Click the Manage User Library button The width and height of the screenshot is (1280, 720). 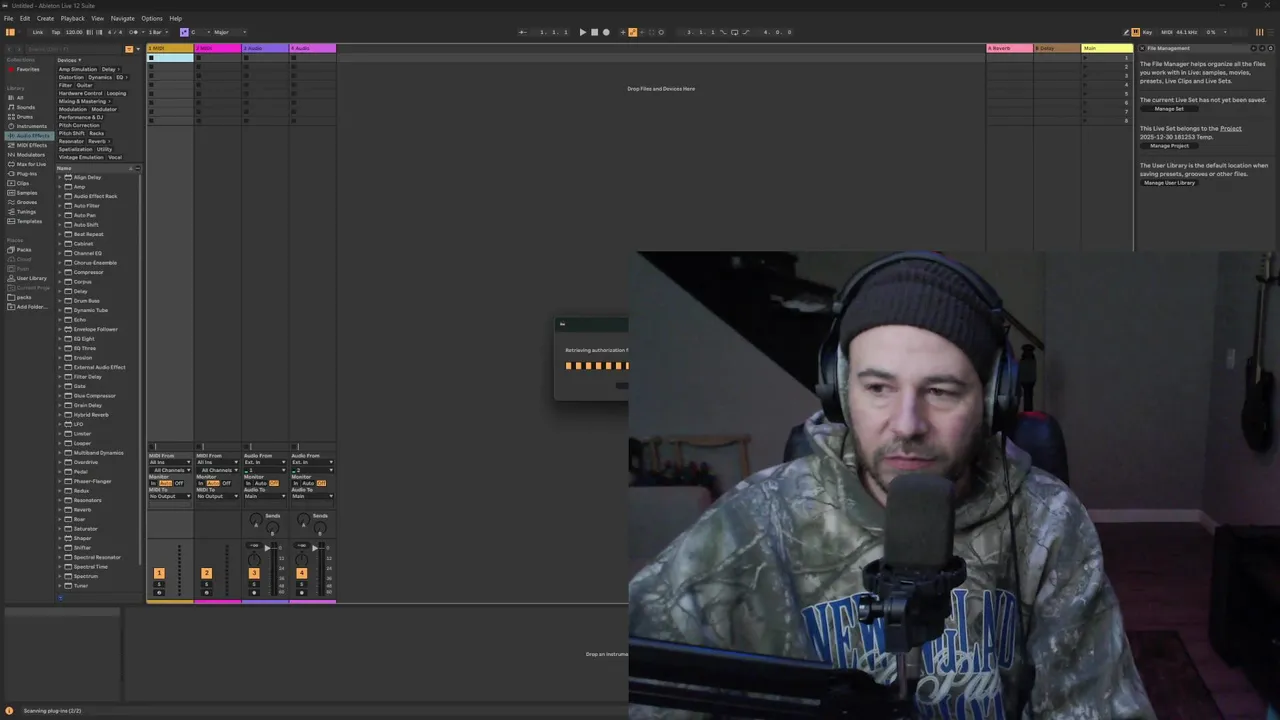click(x=1169, y=183)
